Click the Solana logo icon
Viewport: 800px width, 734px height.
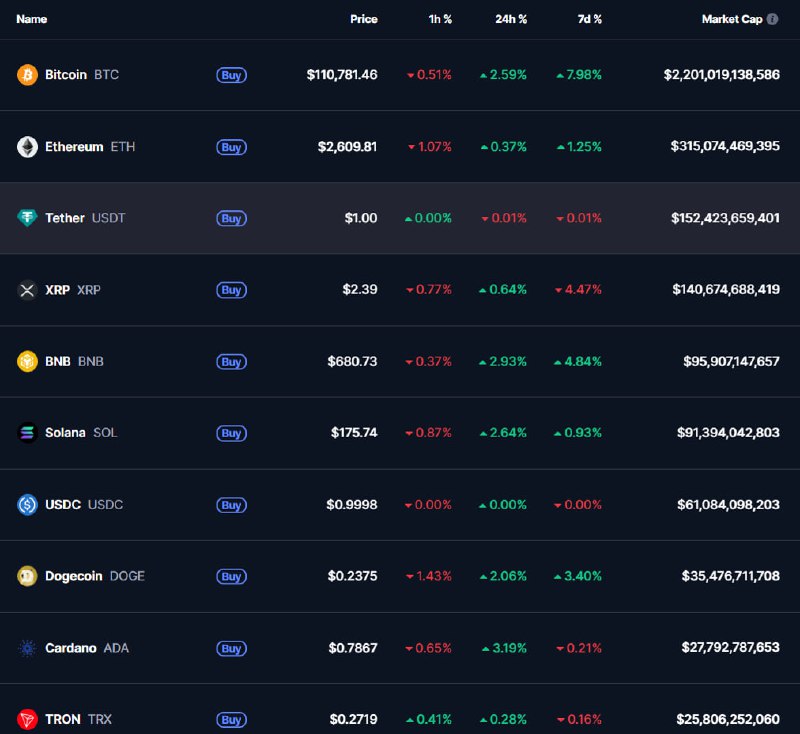point(27,433)
